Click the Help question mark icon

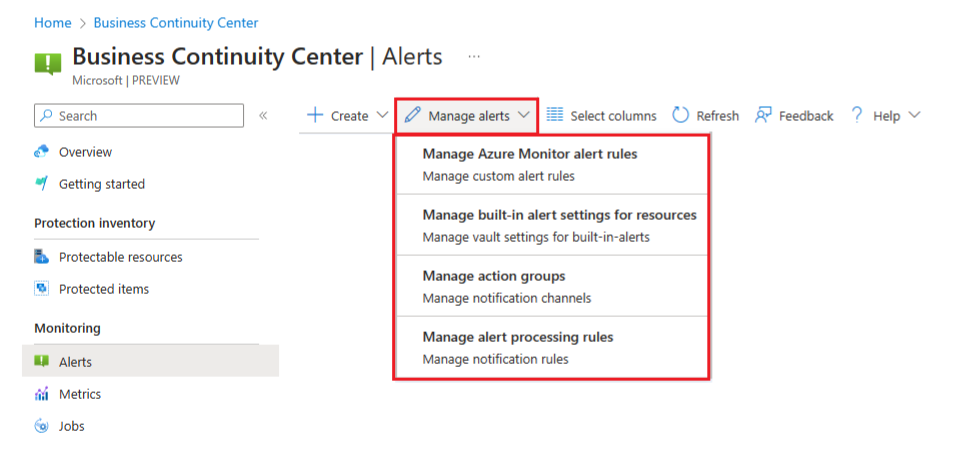[x=857, y=116]
